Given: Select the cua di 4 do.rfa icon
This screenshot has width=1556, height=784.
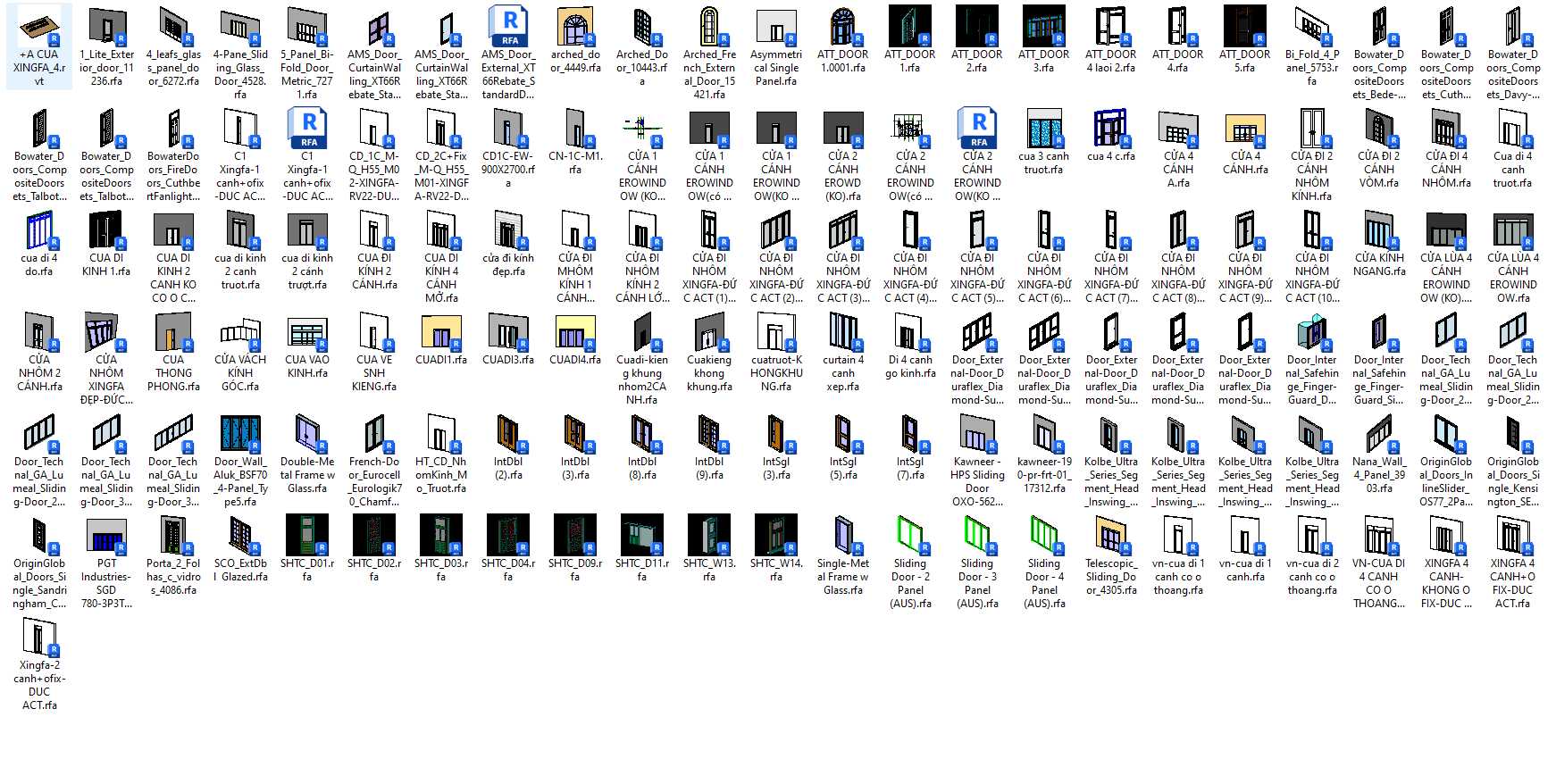Looking at the screenshot, I should [x=39, y=229].
